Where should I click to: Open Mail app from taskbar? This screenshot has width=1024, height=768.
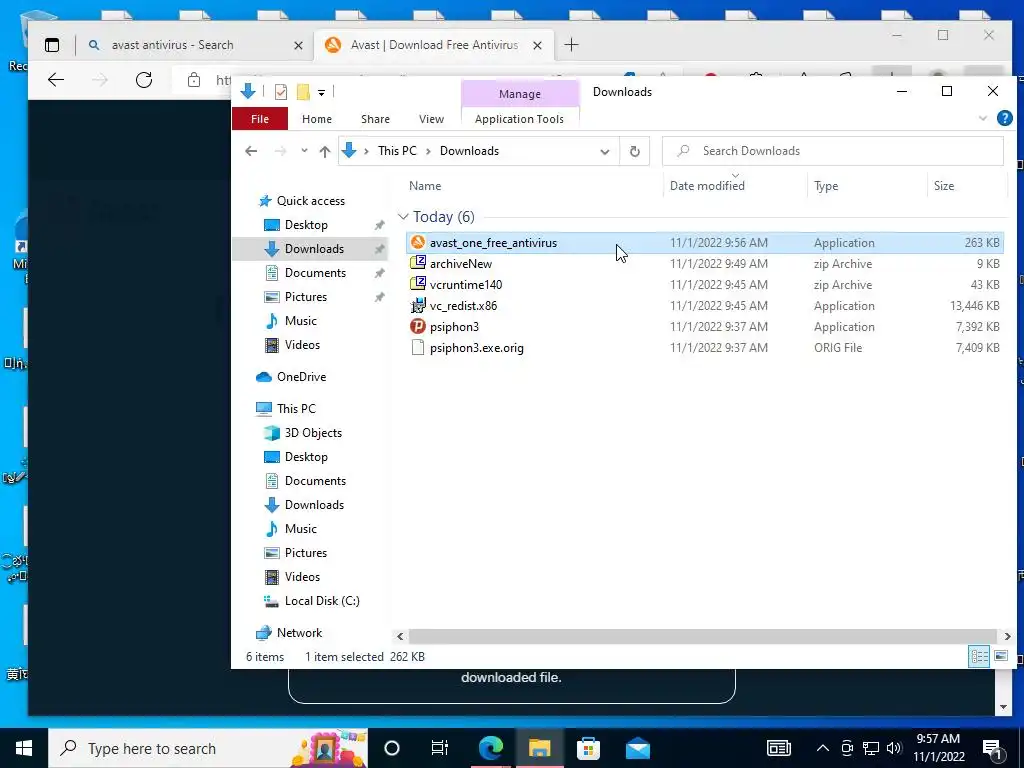click(x=637, y=748)
